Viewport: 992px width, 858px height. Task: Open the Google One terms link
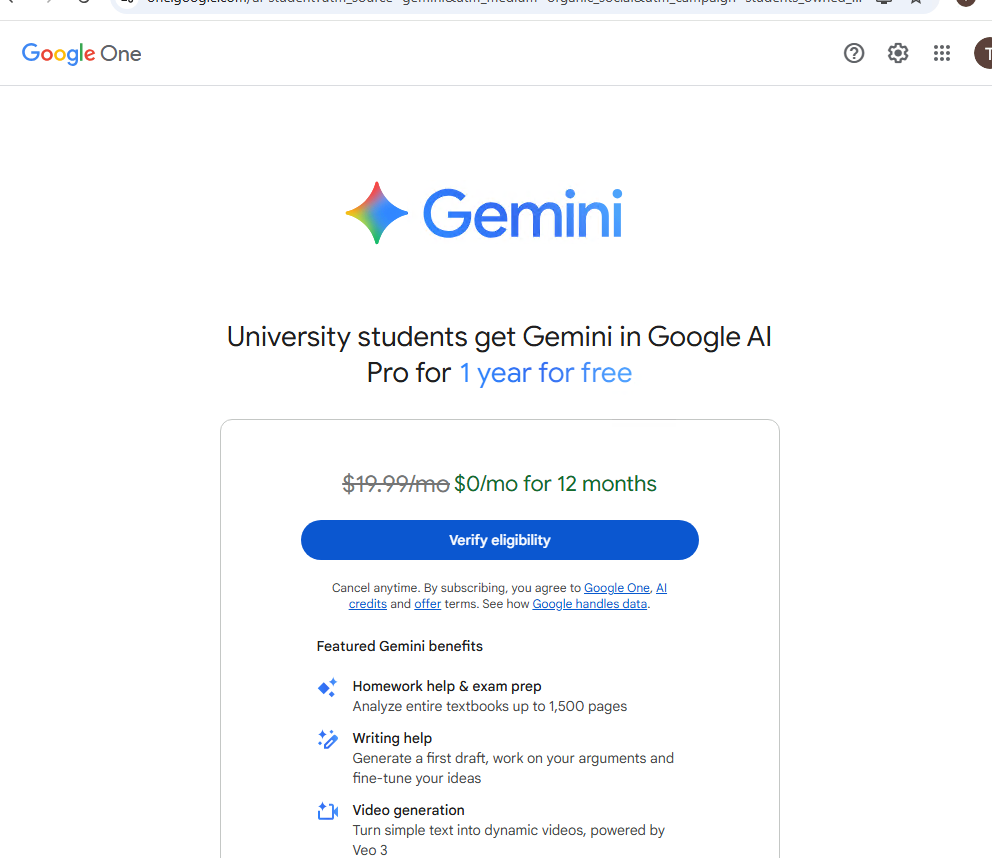pyautogui.click(x=616, y=588)
